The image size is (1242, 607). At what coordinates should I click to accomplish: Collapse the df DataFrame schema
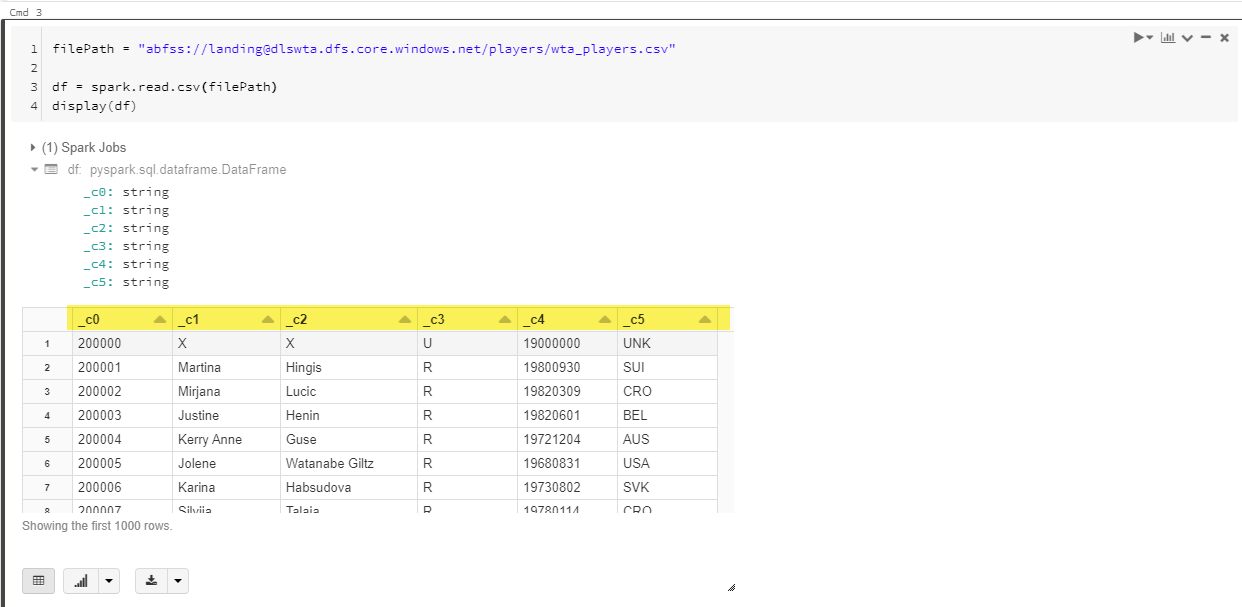[34, 170]
